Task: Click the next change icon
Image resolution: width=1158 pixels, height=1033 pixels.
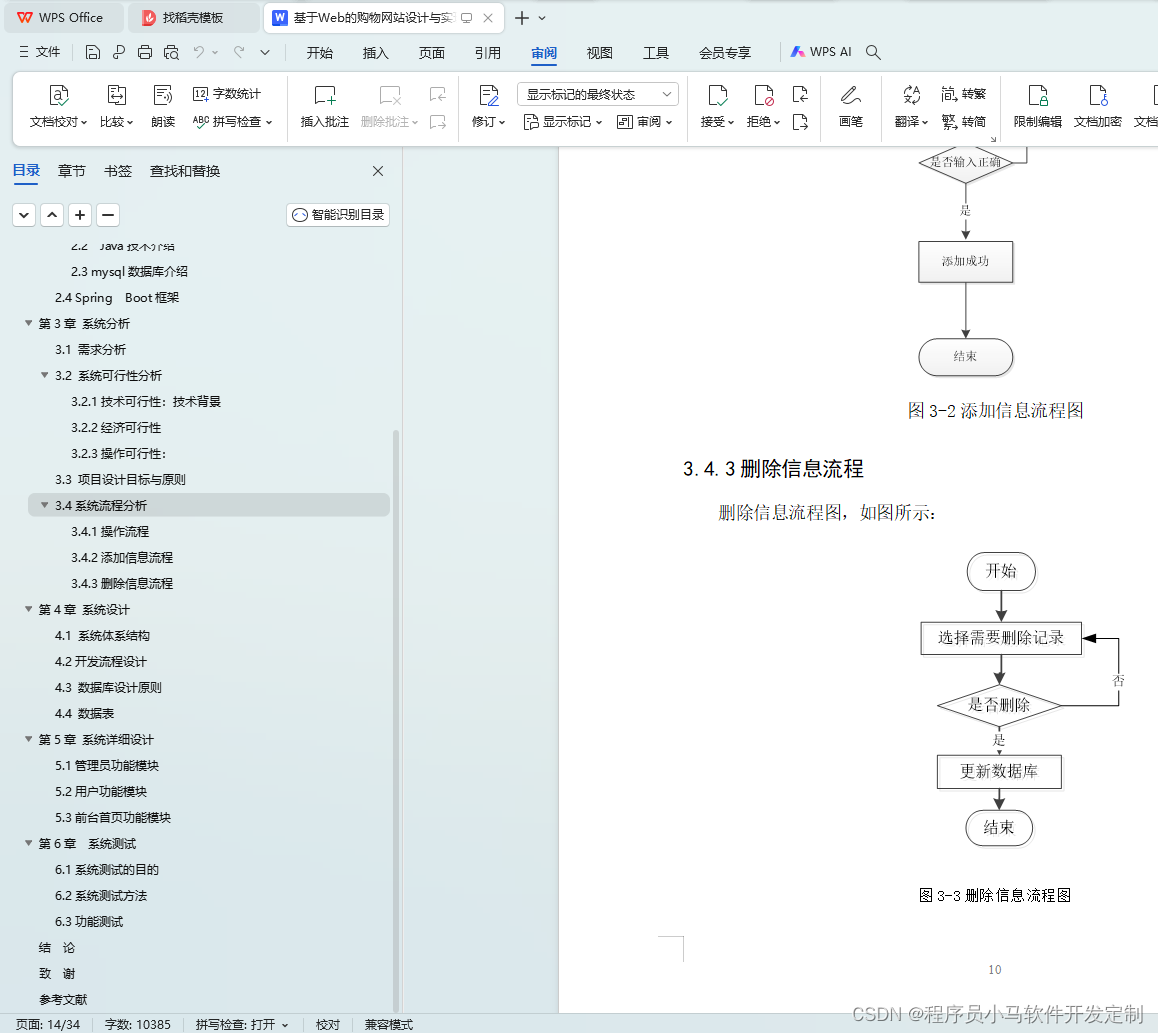Action: click(x=800, y=122)
